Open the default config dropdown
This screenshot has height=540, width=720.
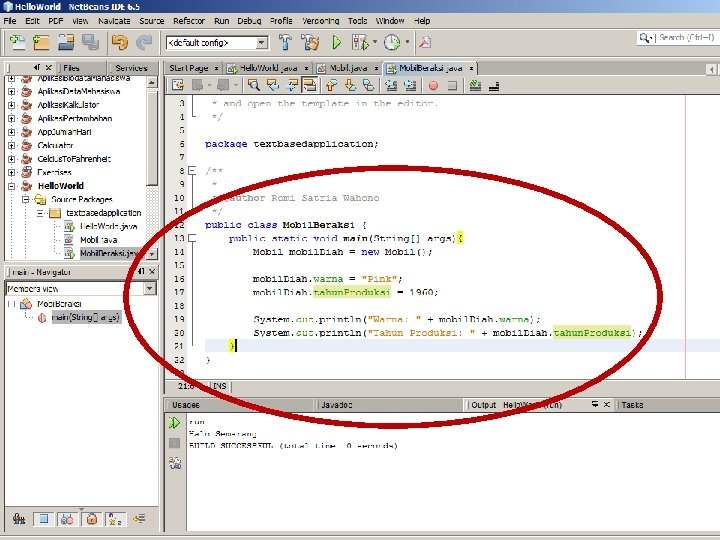(x=262, y=43)
